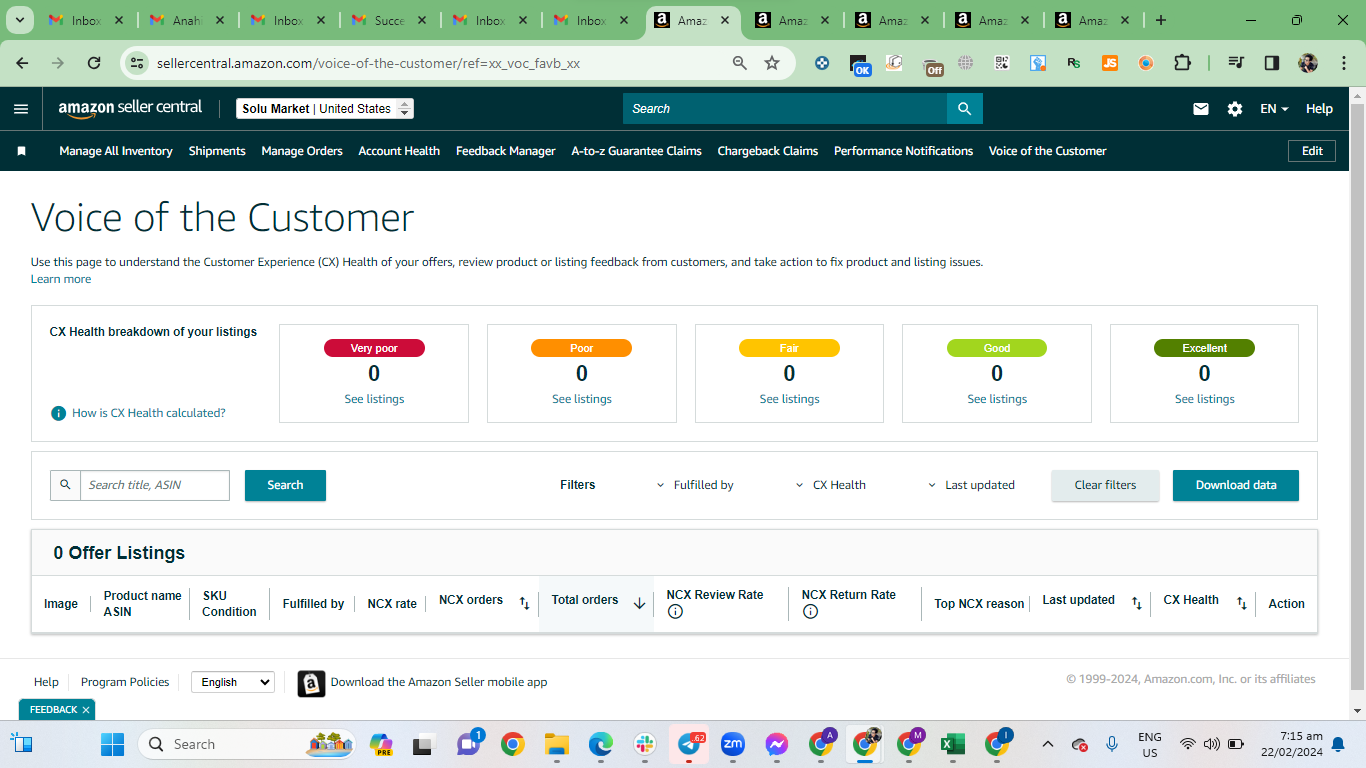Open the Chrome tab search chevron
The width and height of the screenshot is (1366, 768).
[x=20, y=20]
